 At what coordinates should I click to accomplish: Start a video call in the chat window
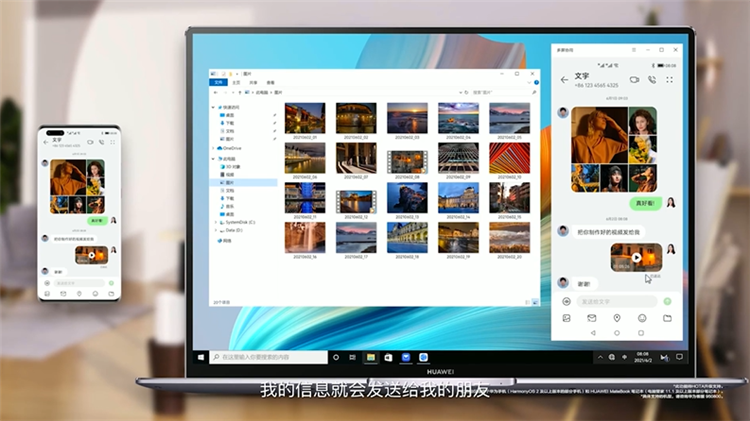tap(634, 79)
